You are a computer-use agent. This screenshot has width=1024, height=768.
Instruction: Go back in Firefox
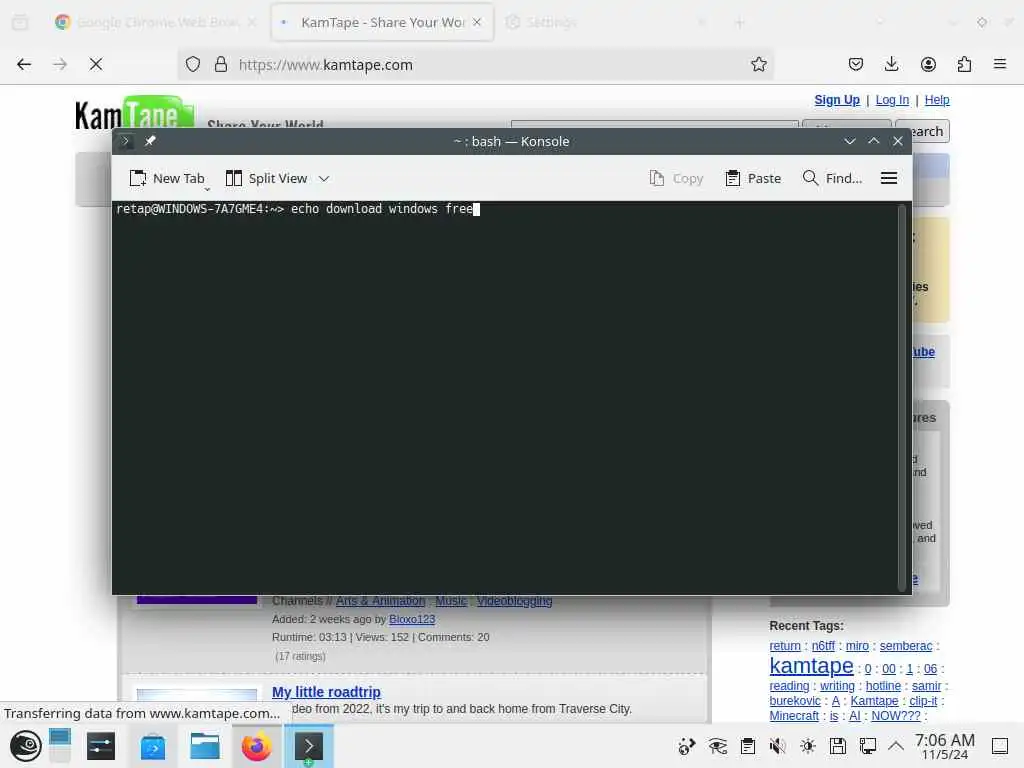click(24, 64)
